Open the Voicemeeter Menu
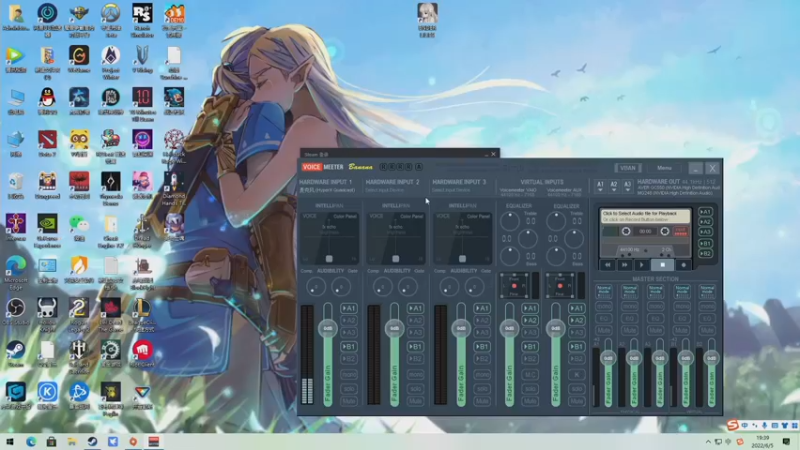The image size is (800, 450). tap(664, 168)
